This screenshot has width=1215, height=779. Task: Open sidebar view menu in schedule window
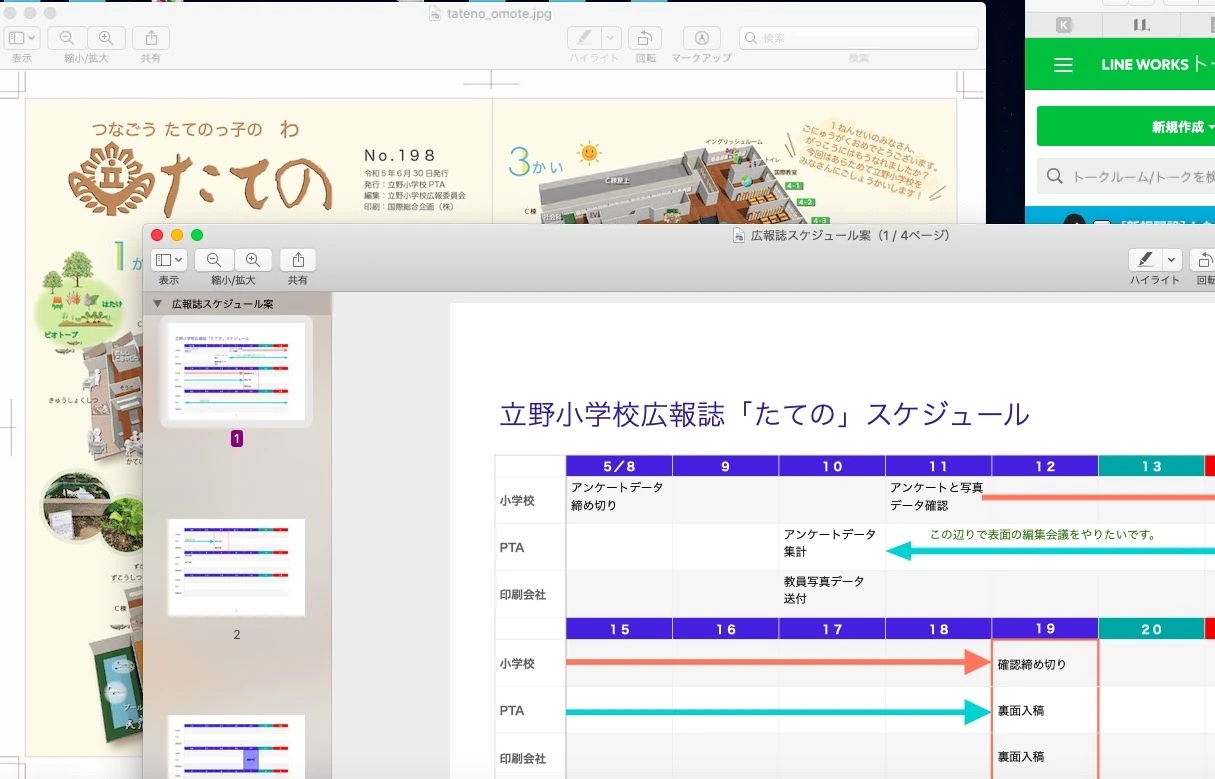point(169,260)
